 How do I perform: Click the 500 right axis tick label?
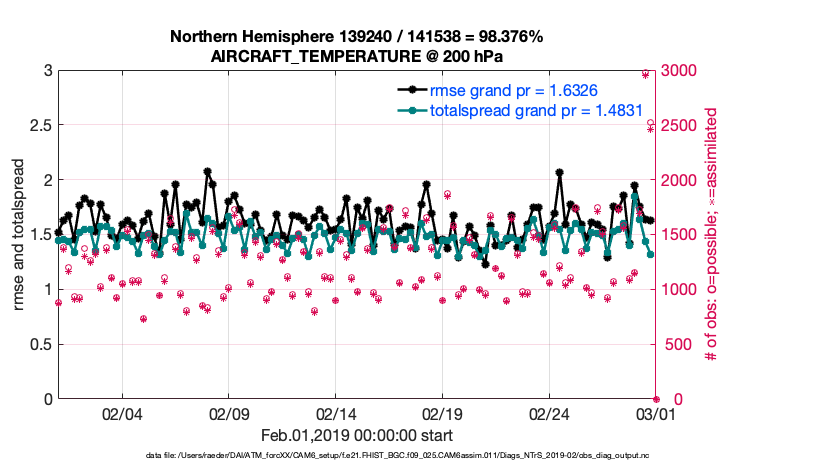[x=676, y=344]
